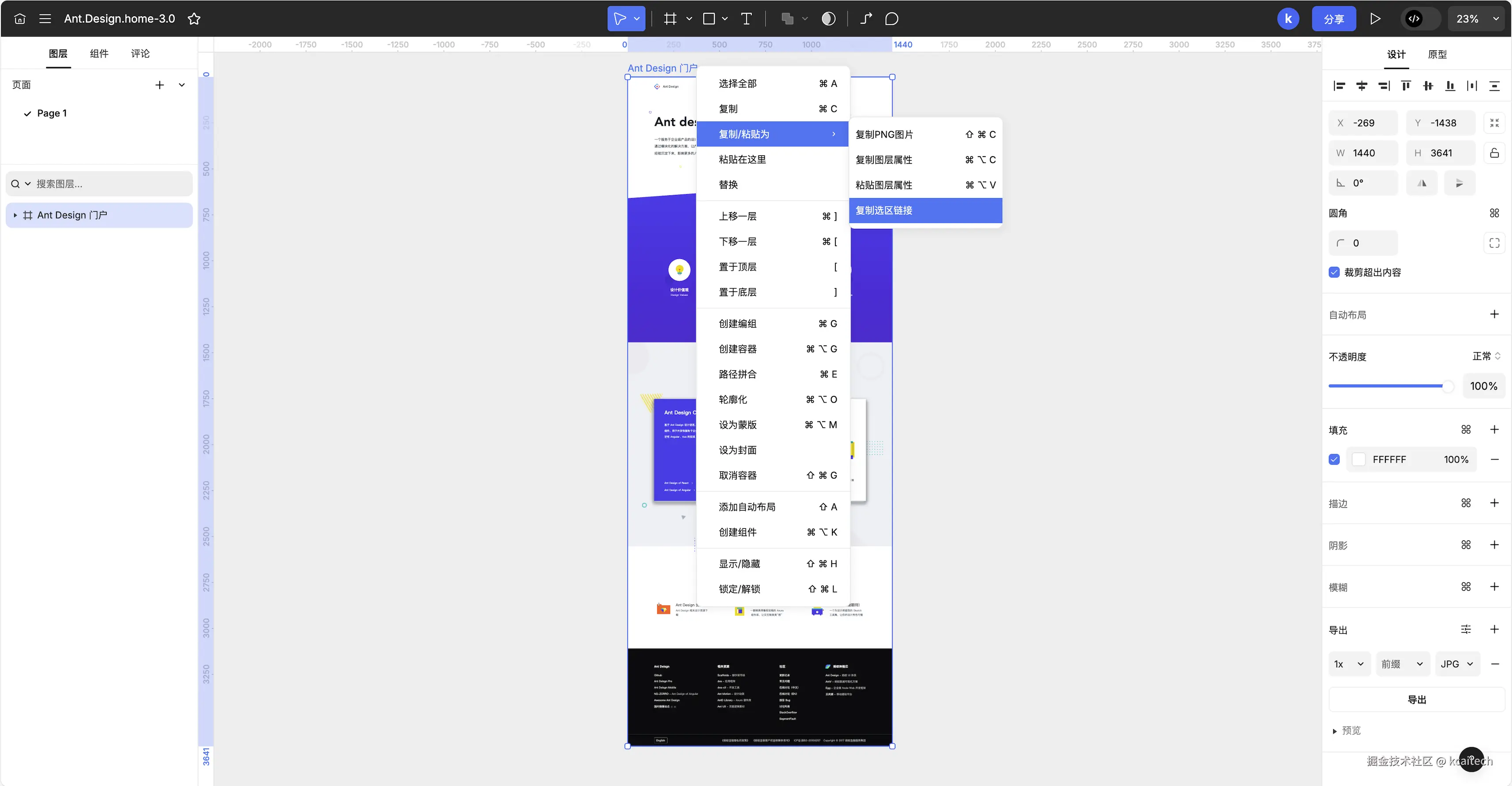1512x786 pixels.
Task: Click the home icon in top bar
Action: click(x=19, y=19)
